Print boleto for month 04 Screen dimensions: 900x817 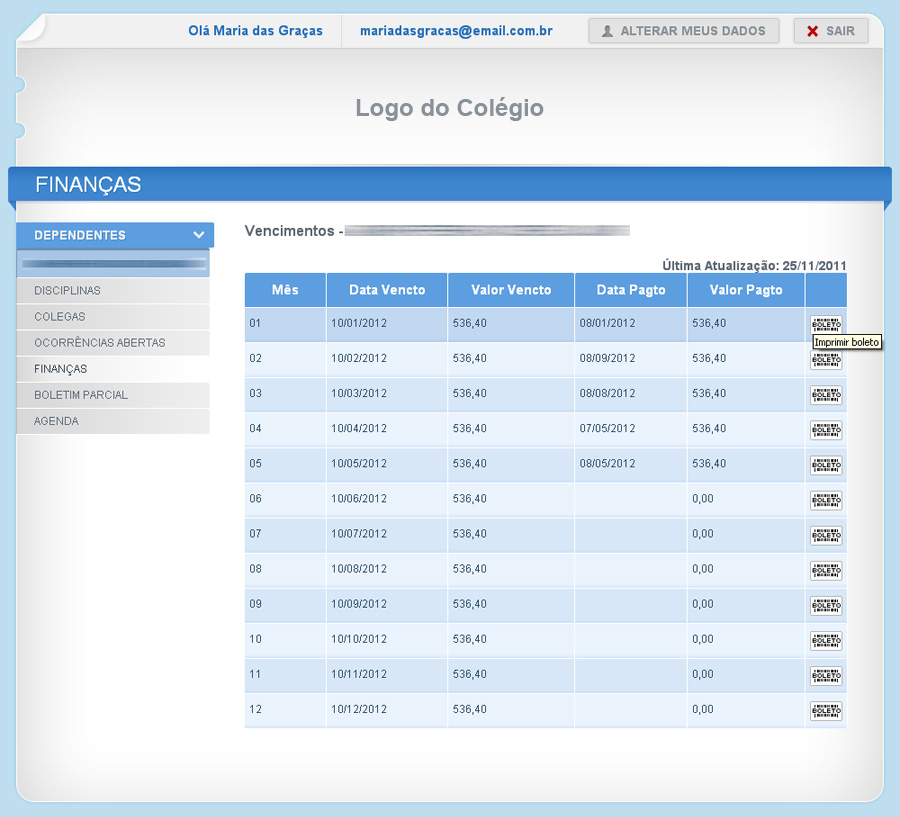826,430
